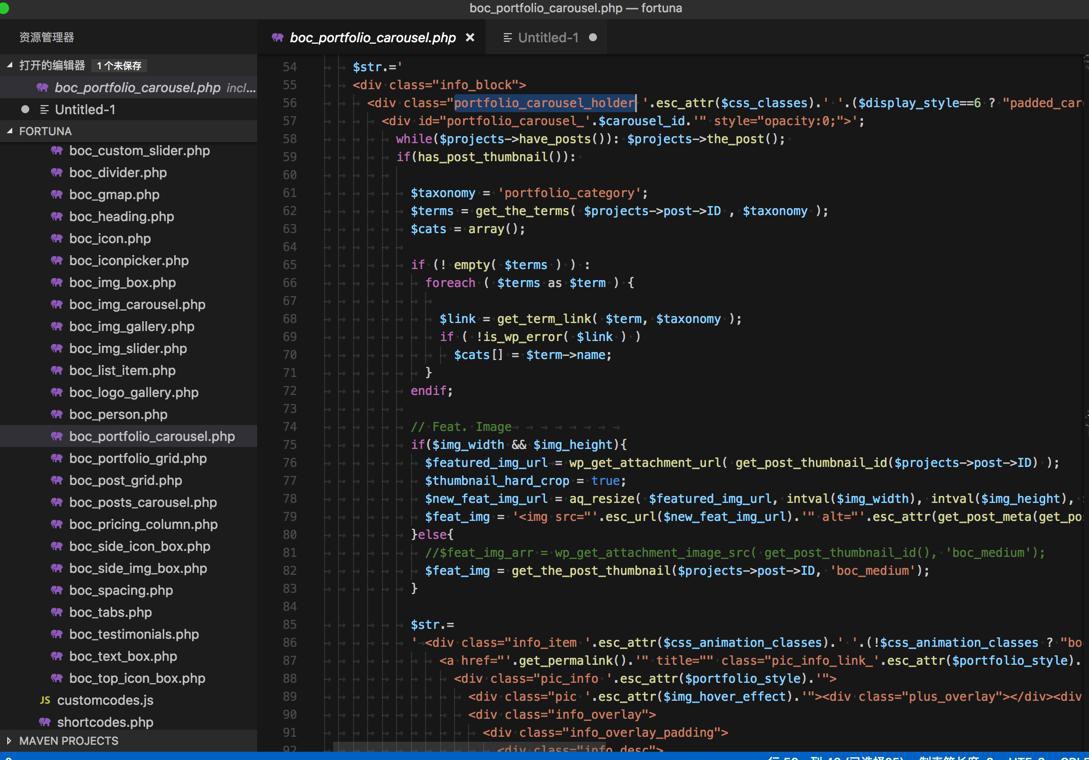
Task: Open boc_img_slider.php file
Action: pyautogui.click(x=128, y=348)
